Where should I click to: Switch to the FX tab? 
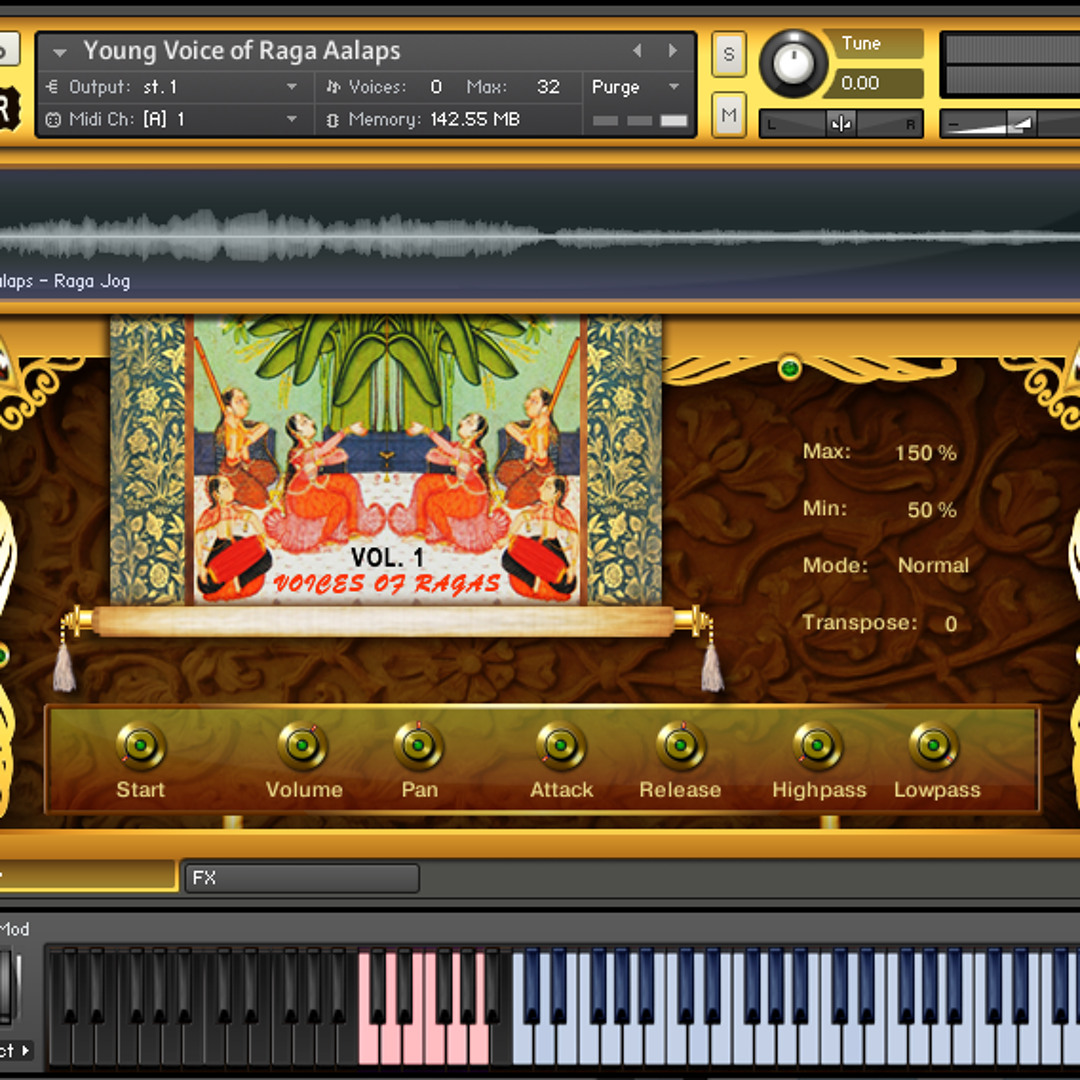point(300,878)
